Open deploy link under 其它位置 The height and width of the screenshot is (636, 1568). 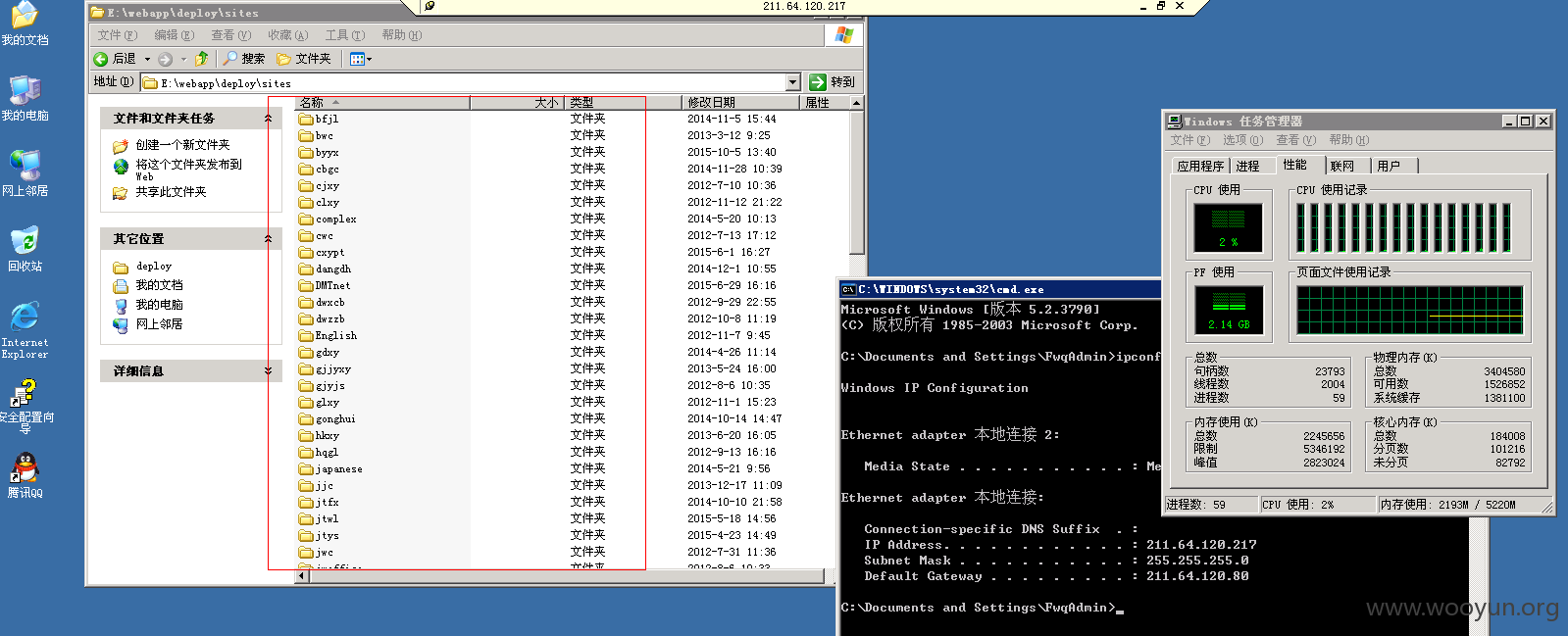point(154,267)
